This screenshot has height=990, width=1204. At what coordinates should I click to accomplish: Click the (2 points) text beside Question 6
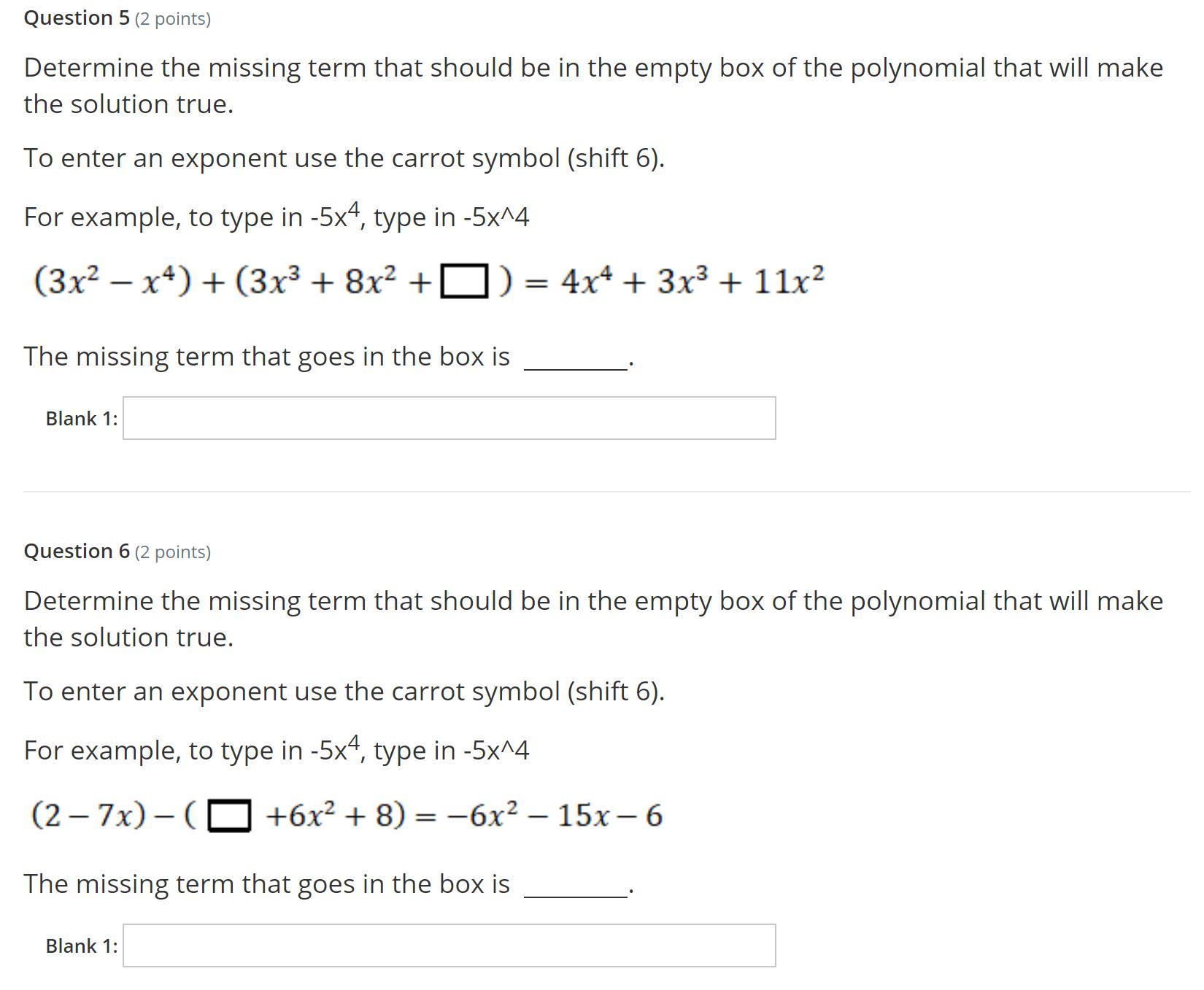click(x=173, y=552)
